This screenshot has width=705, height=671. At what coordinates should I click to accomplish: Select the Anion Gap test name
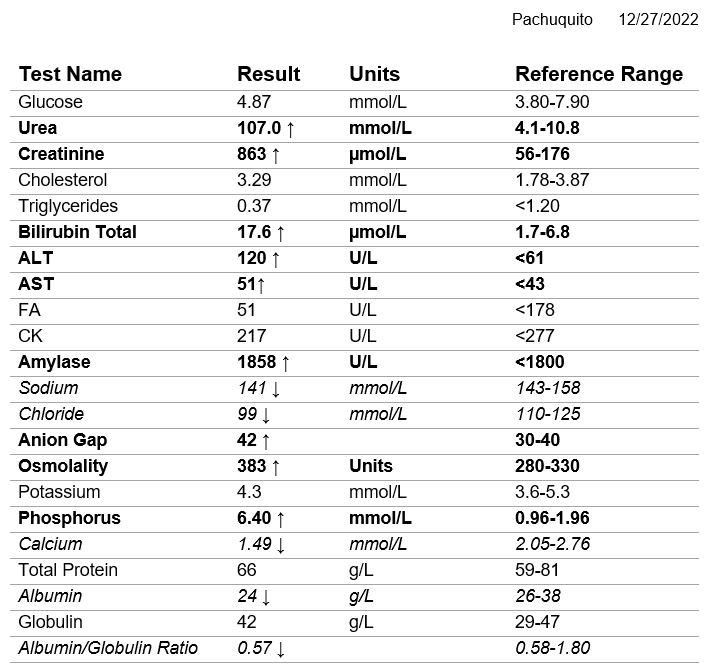point(63,440)
